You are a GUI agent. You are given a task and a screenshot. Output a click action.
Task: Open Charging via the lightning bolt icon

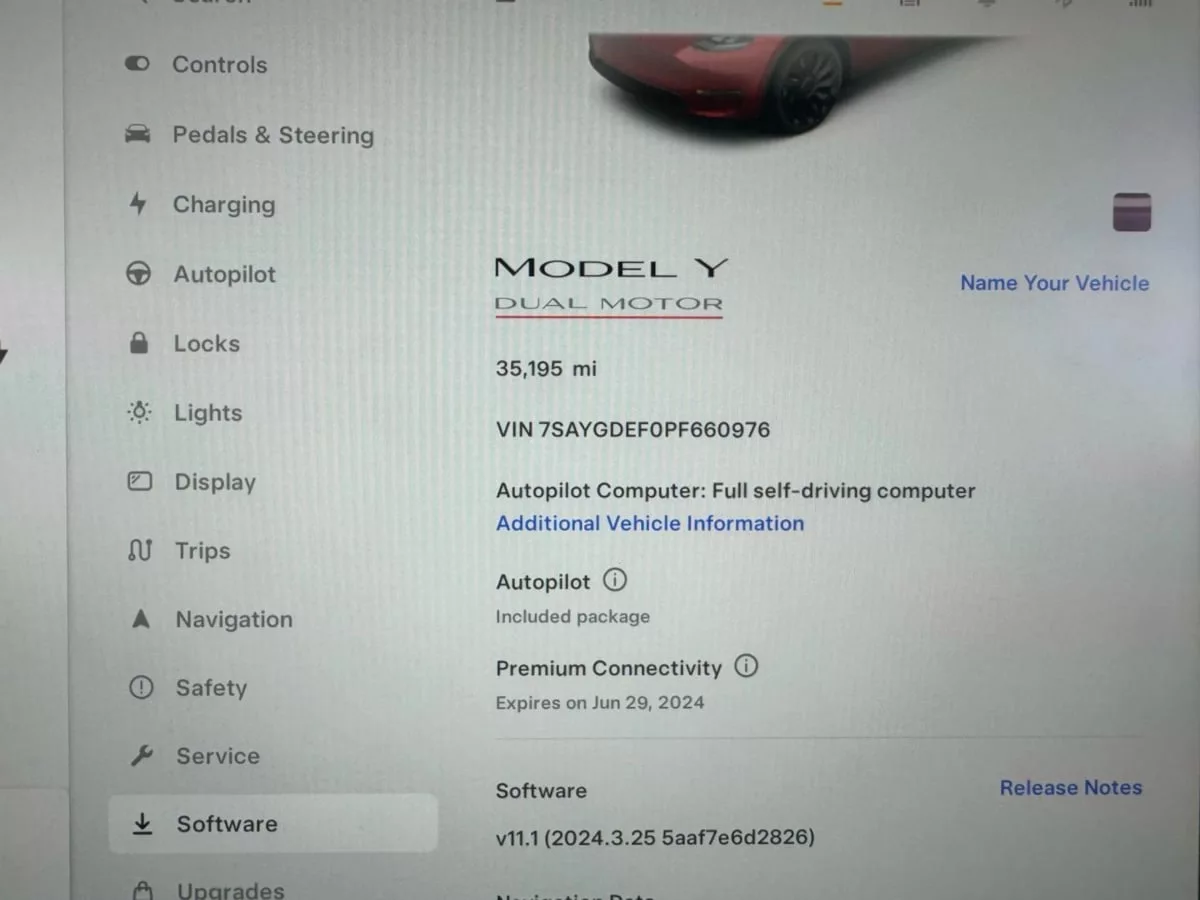click(x=138, y=204)
